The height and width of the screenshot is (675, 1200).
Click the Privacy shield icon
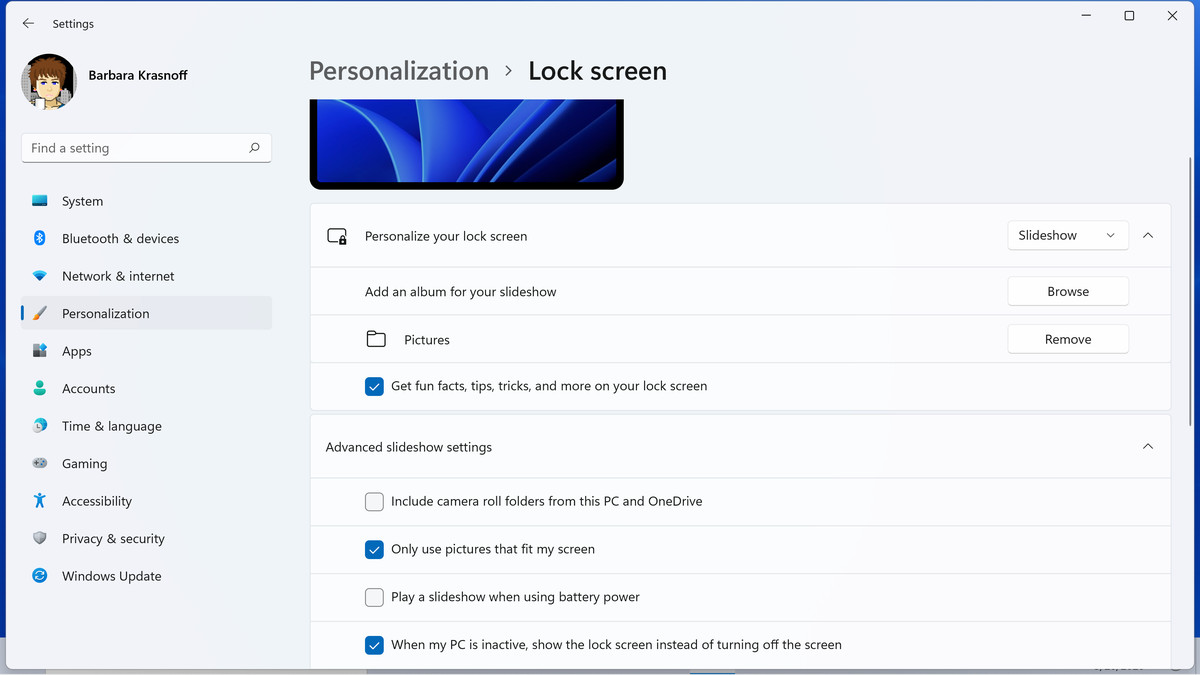[x=40, y=538]
